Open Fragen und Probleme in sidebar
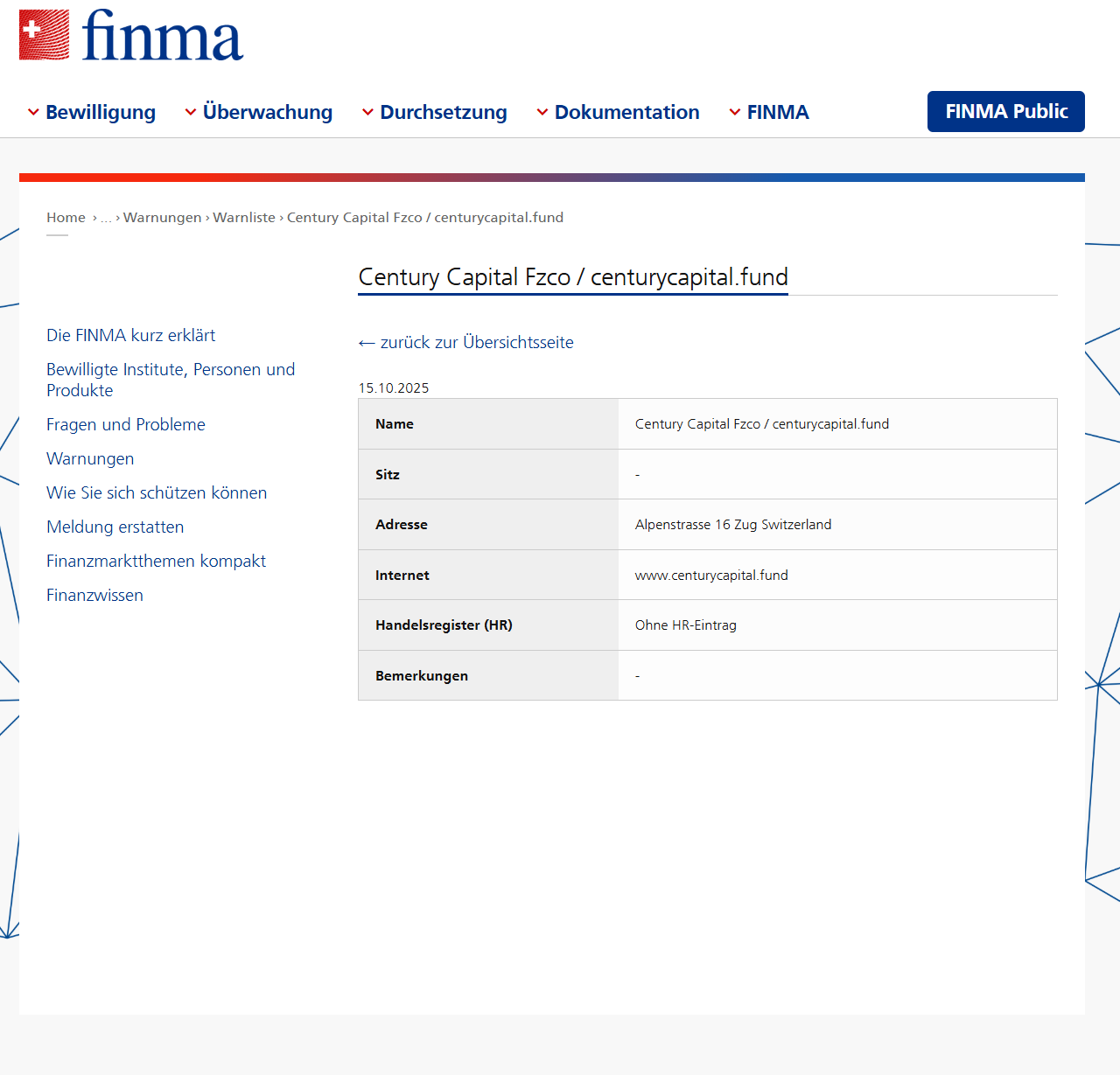Image resolution: width=1120 pixels, height=1075 pixels. pyautogui.click(x=126, y=424)
